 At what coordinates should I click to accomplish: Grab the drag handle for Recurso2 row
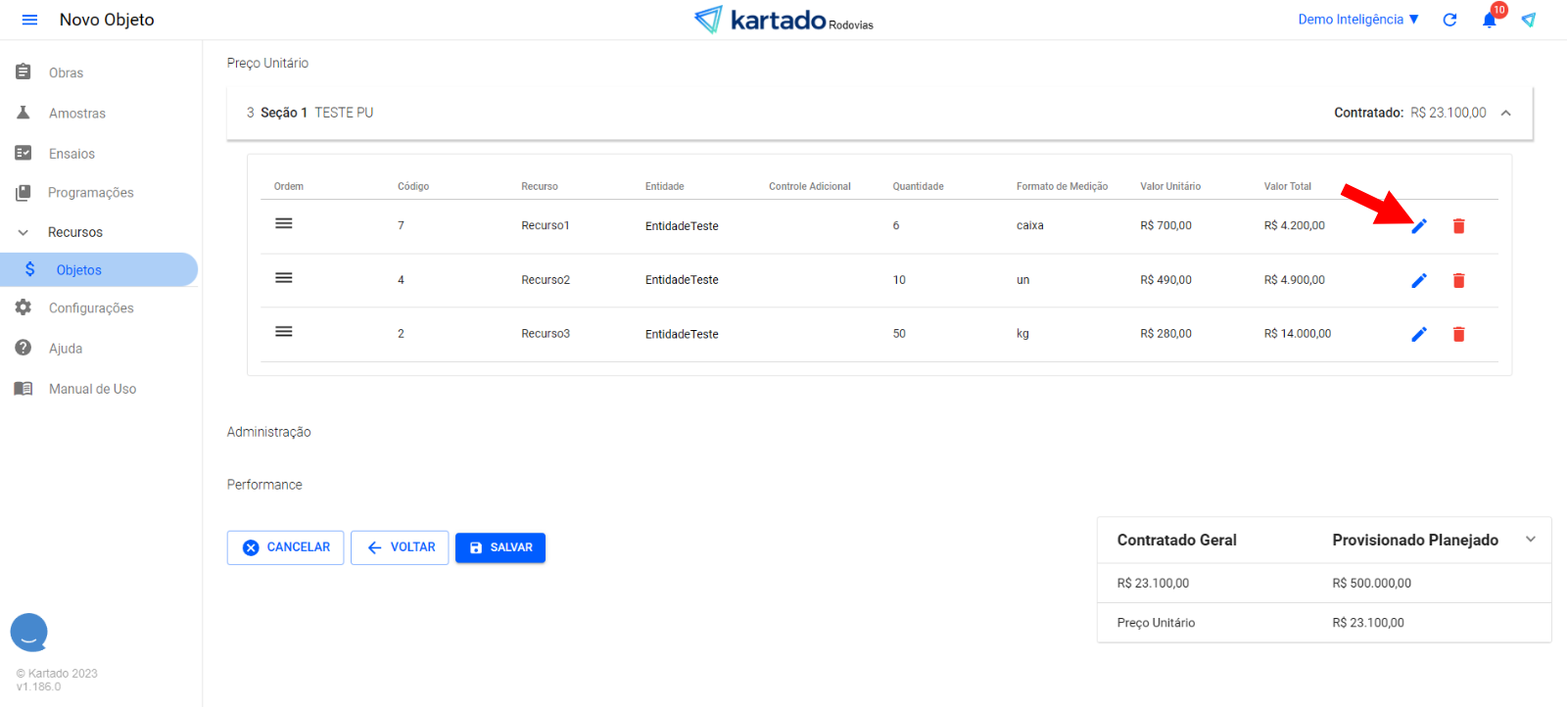point(284,278)
